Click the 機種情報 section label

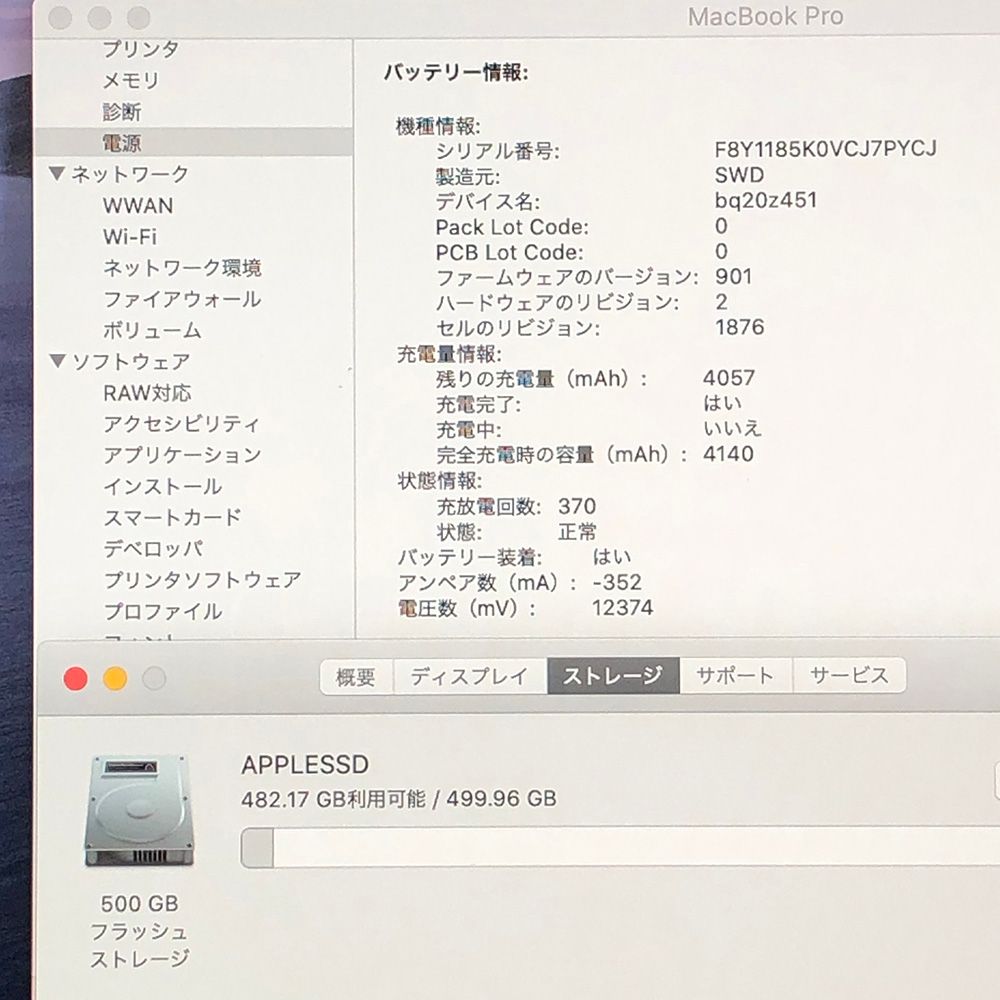[x=438, y=126]
